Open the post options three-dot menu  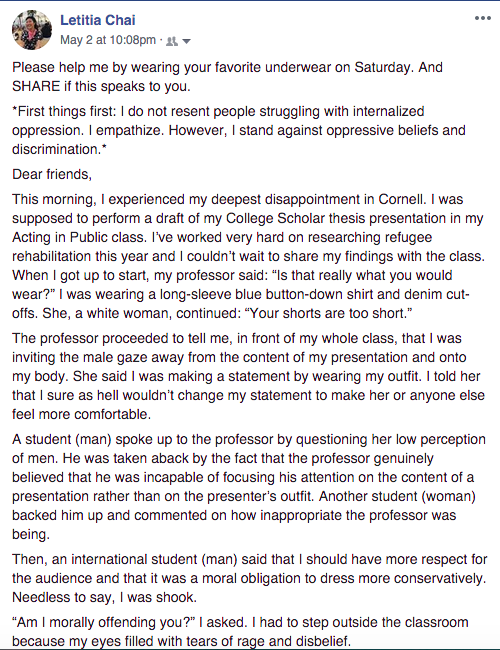483,18
